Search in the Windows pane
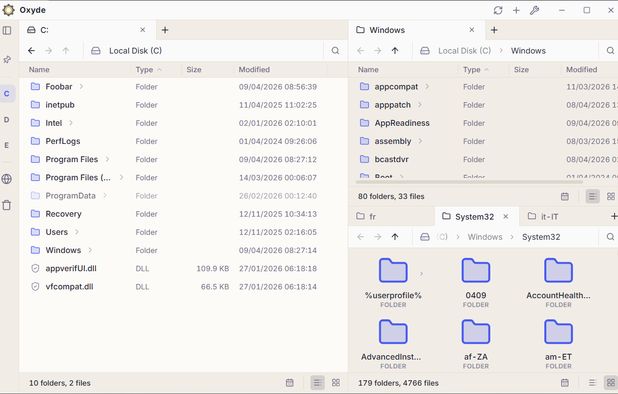Viewport: 618px width, 394px height. point(610,50)
